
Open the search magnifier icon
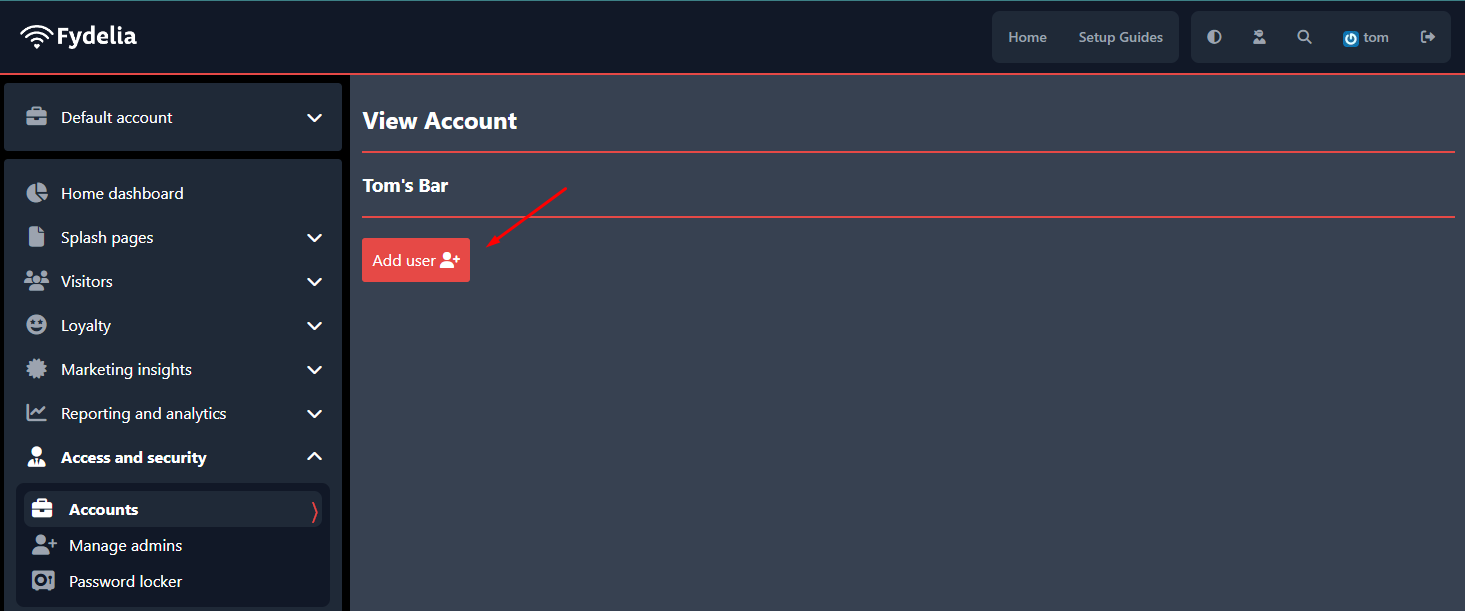1304,37
